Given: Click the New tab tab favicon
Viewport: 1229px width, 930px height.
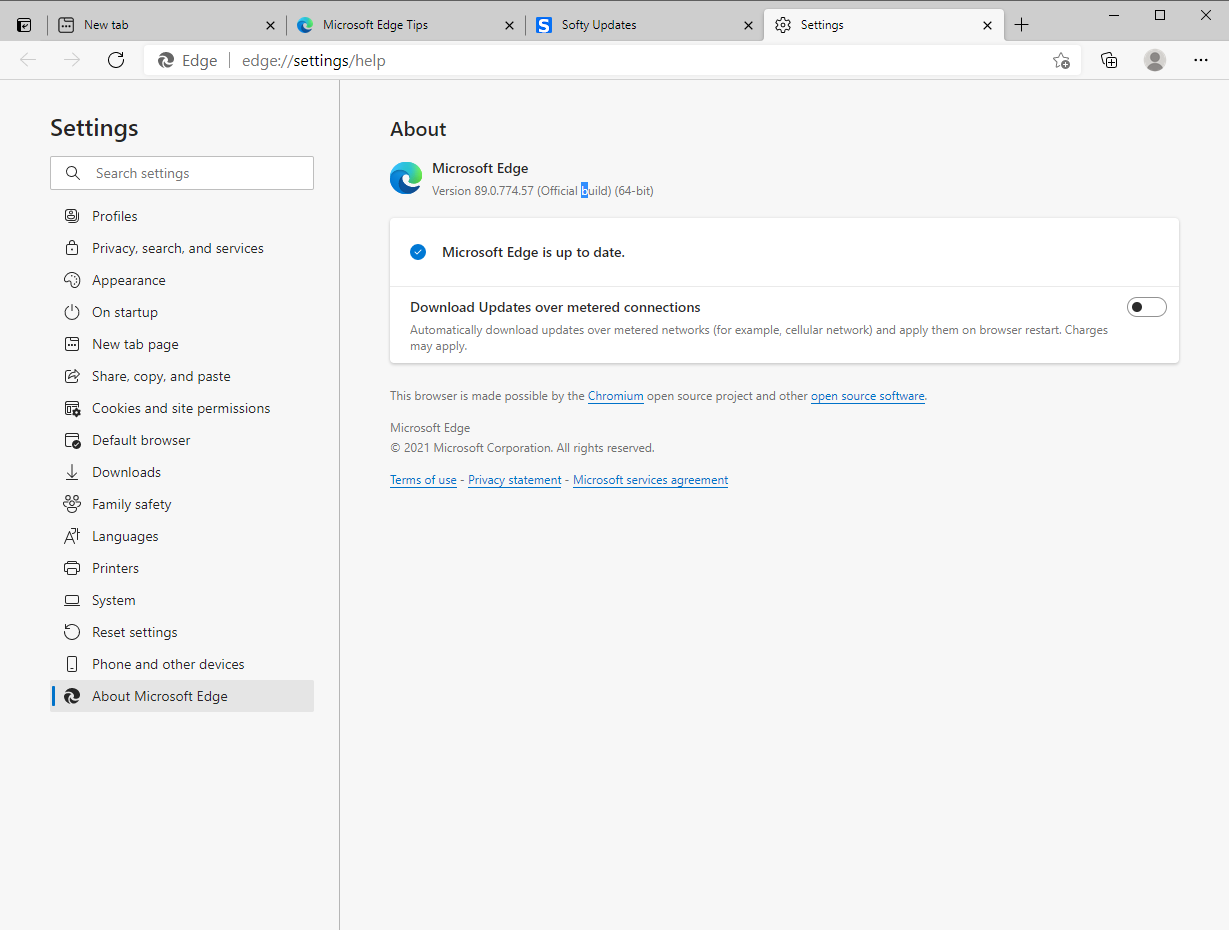Looking at the screenshot, I should coord(66,25).
